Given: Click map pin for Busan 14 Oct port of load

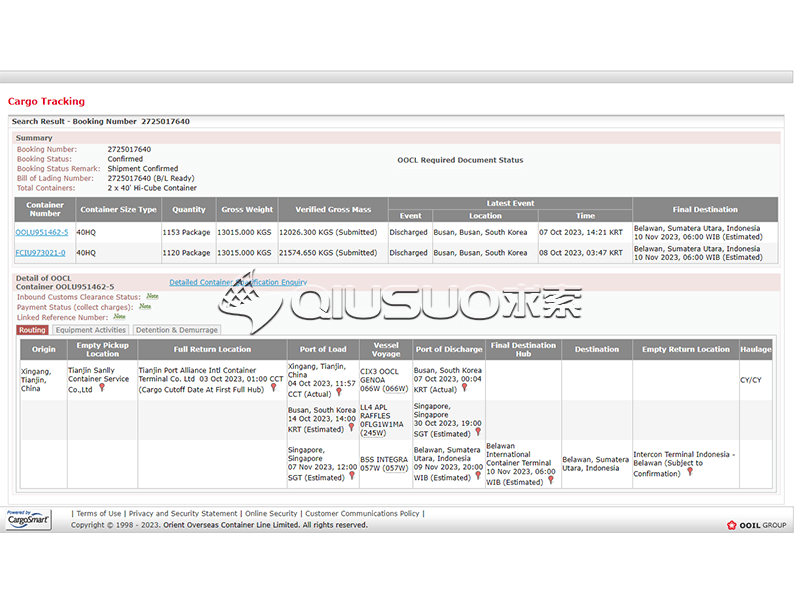Looking at the screenshot, I should click(x=351, y=428).
